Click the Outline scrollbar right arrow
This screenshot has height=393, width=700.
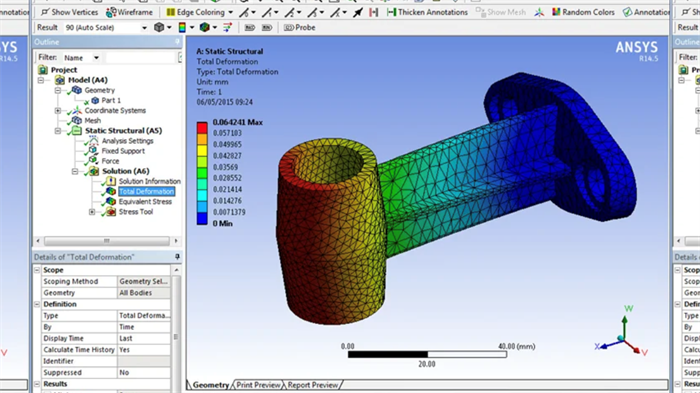[x=176, y=241]
